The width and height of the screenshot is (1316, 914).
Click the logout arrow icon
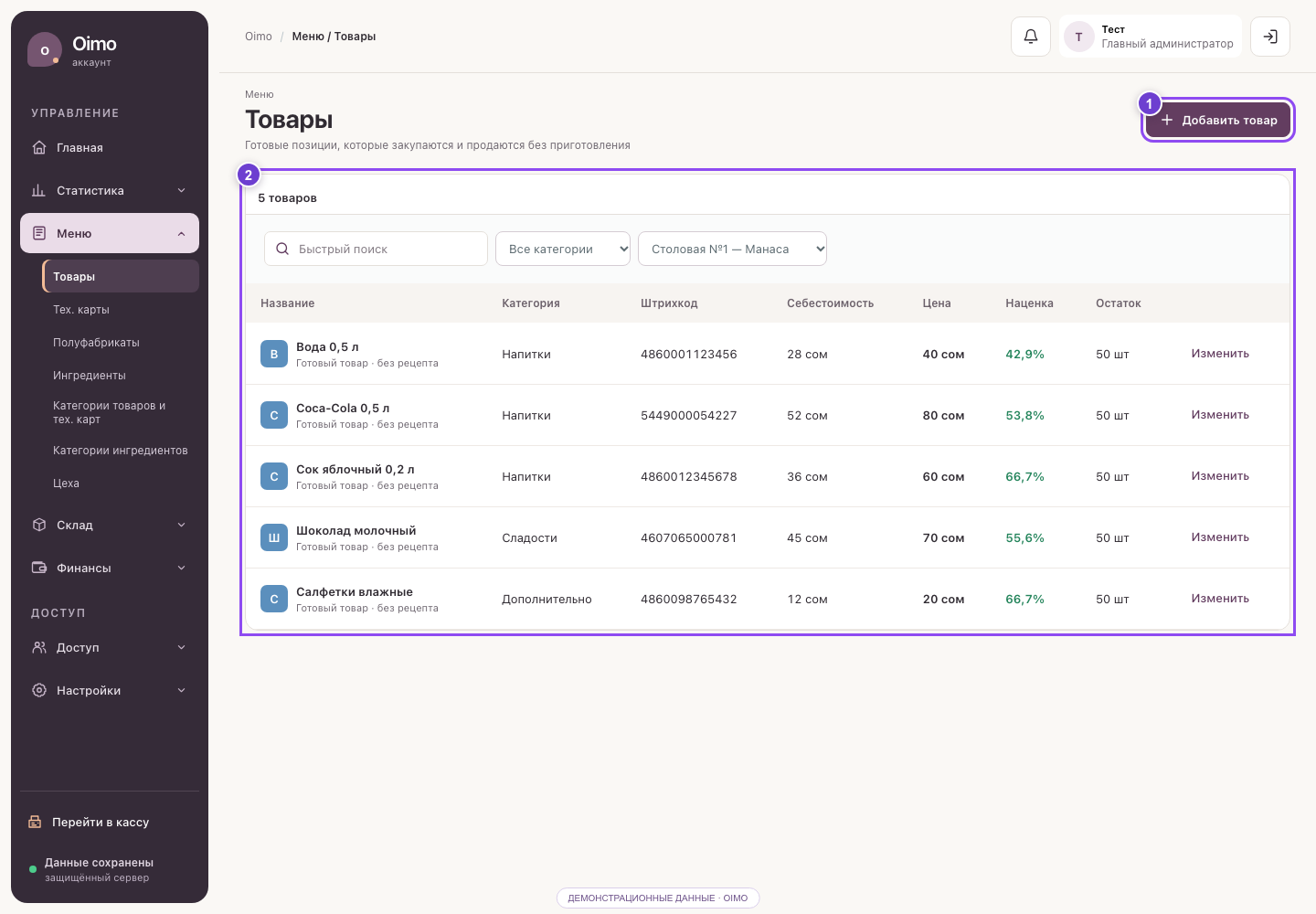1270,37
